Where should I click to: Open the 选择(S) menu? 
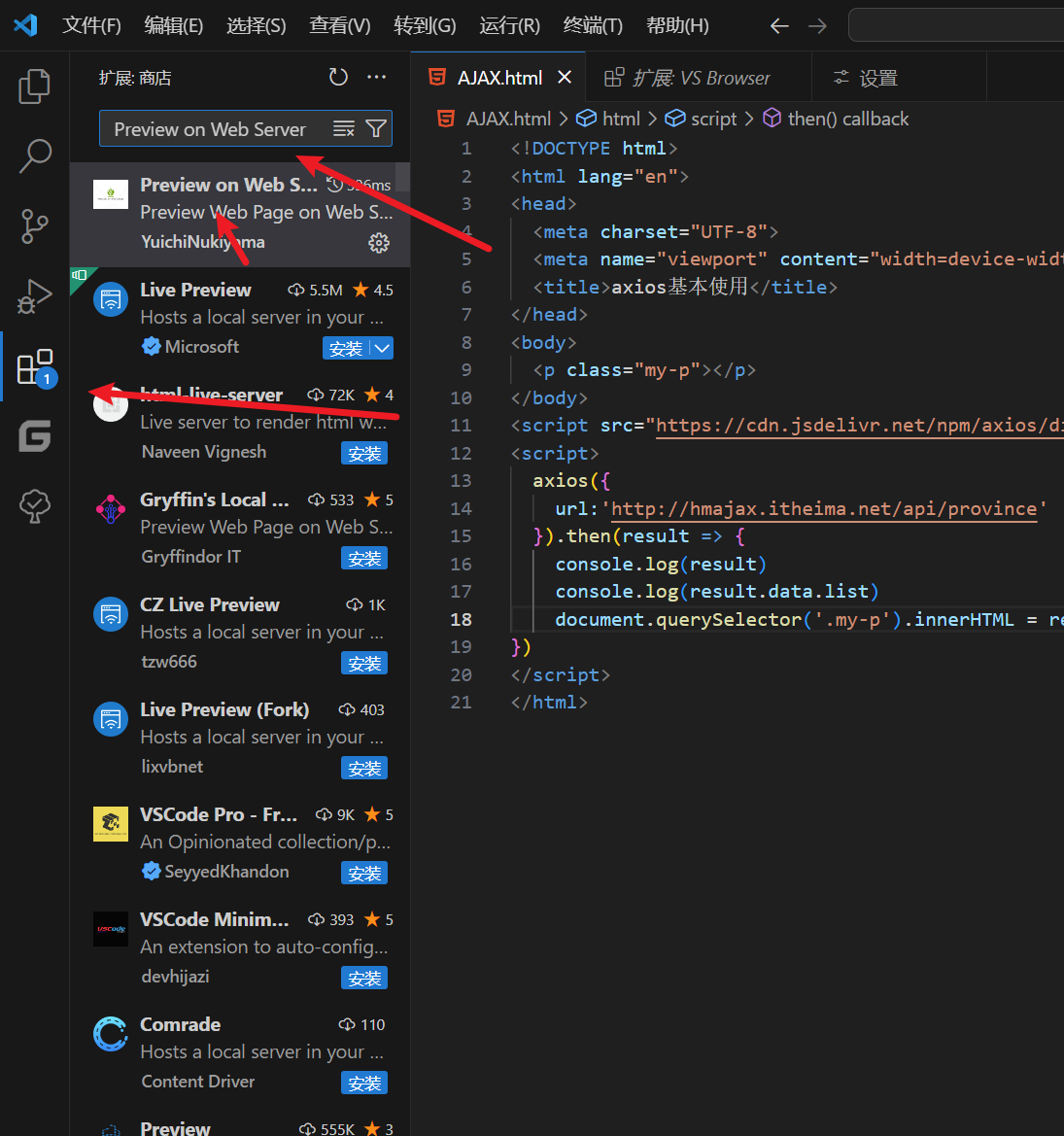pyautogui.click(x=257, y=26)
